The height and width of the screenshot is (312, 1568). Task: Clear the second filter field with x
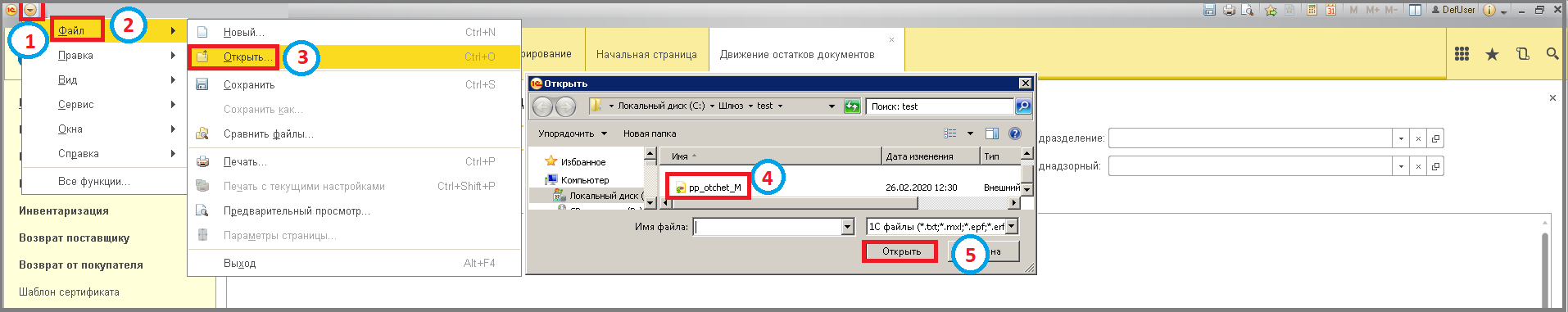point(1419,166)
